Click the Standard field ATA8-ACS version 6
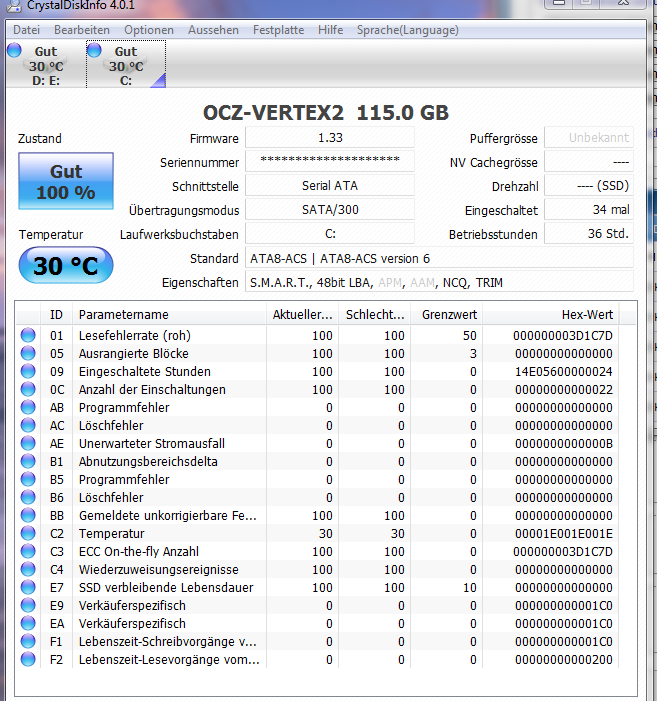 click(439, 258)
